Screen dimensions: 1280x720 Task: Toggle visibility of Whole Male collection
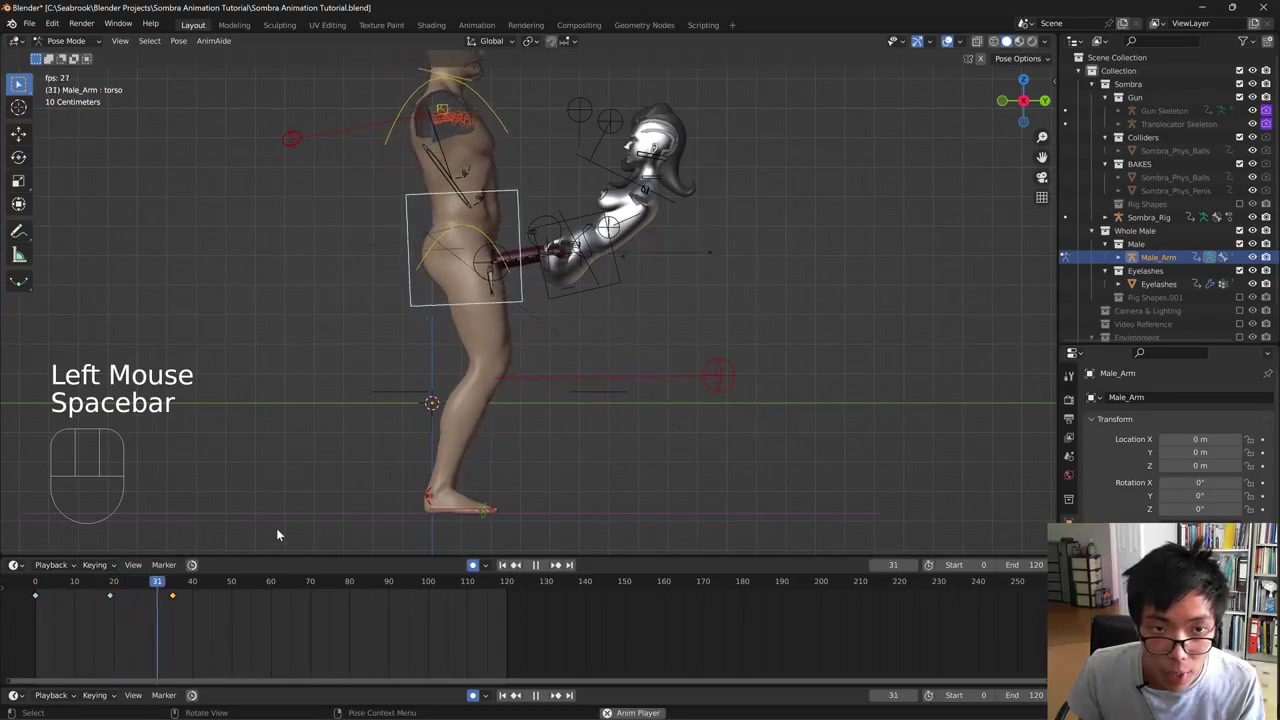[x=1252, y=231]
